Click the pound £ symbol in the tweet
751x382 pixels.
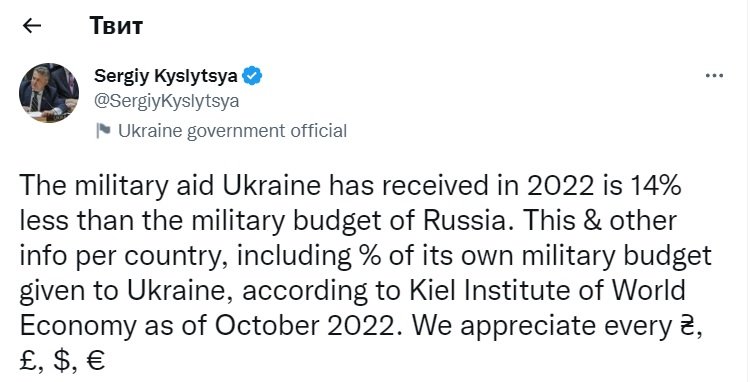pos(28,360)
